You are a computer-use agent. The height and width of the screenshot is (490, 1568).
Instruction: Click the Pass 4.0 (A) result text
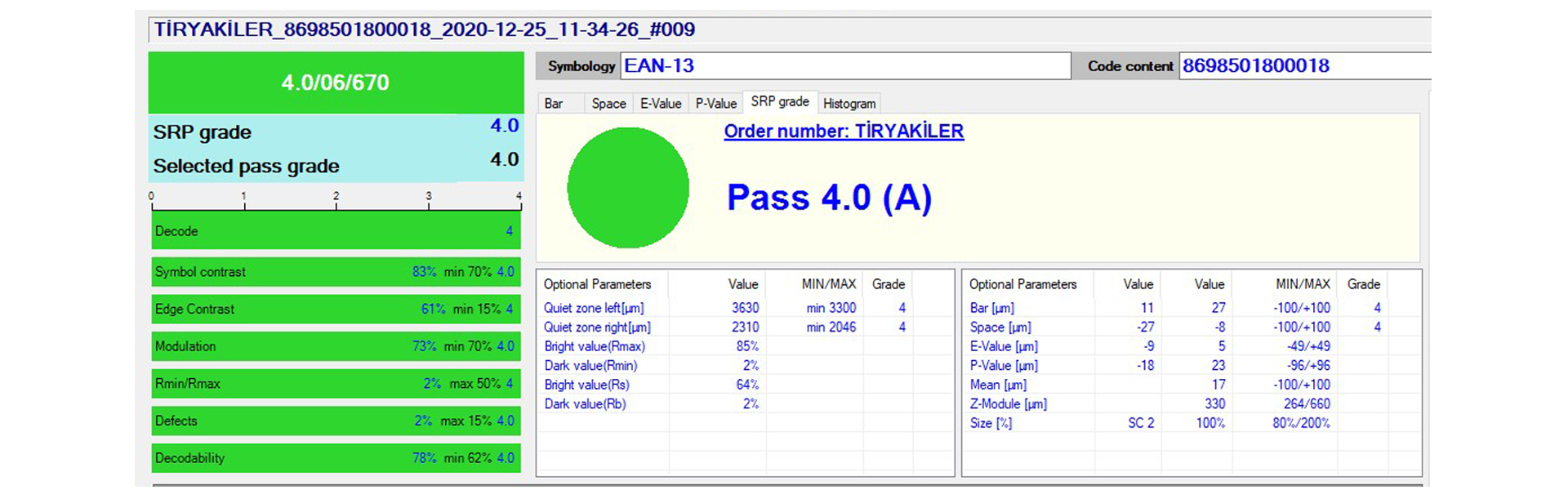click(x=829, y=198)
